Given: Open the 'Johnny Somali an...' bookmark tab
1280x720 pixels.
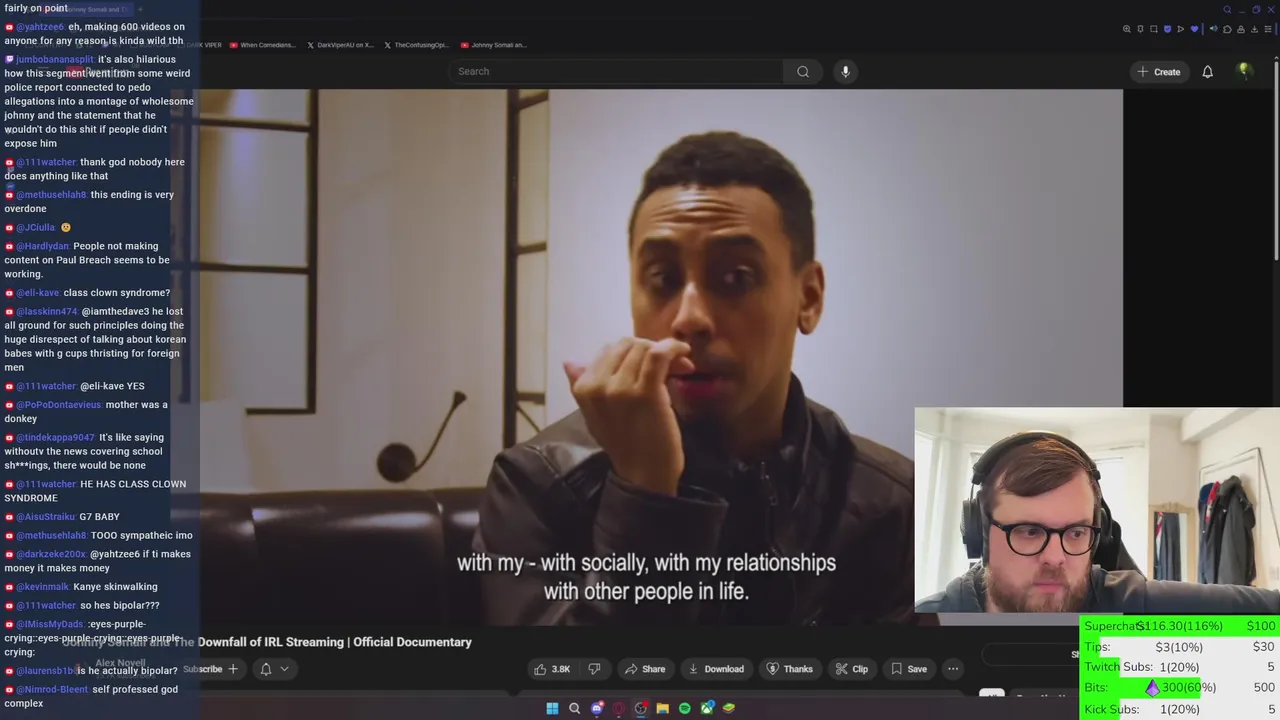Looking at the screenshot, I should click(x=493, y=45).
